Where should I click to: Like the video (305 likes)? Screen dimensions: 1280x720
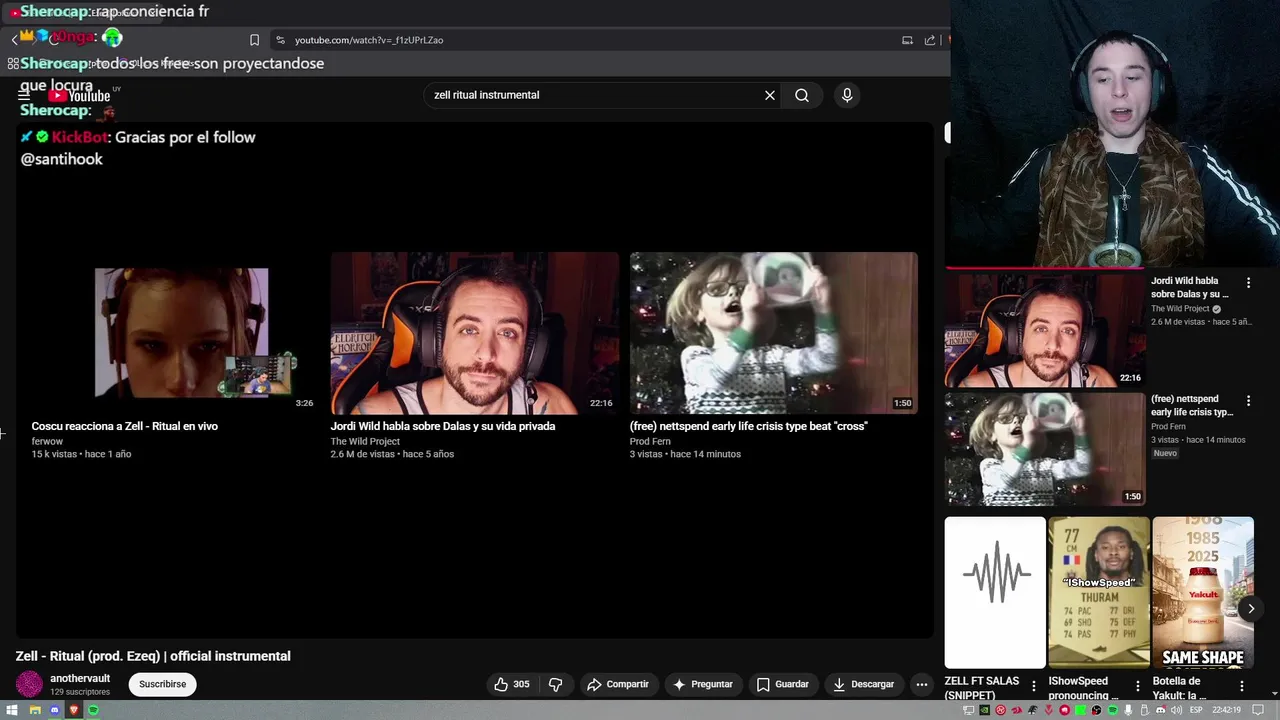coord(511,684)
